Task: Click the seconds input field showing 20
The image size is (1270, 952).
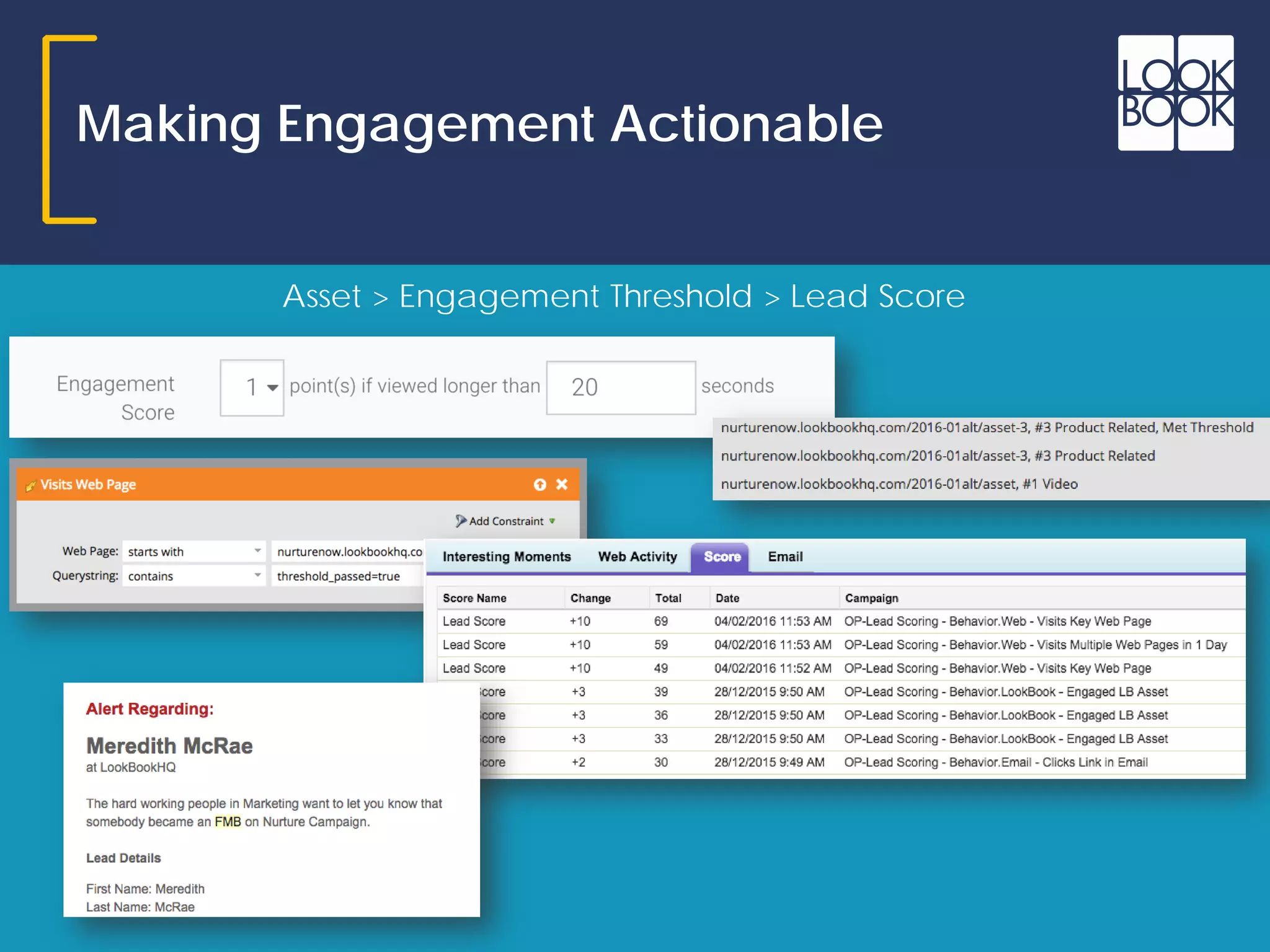Action: click(621, 387)
